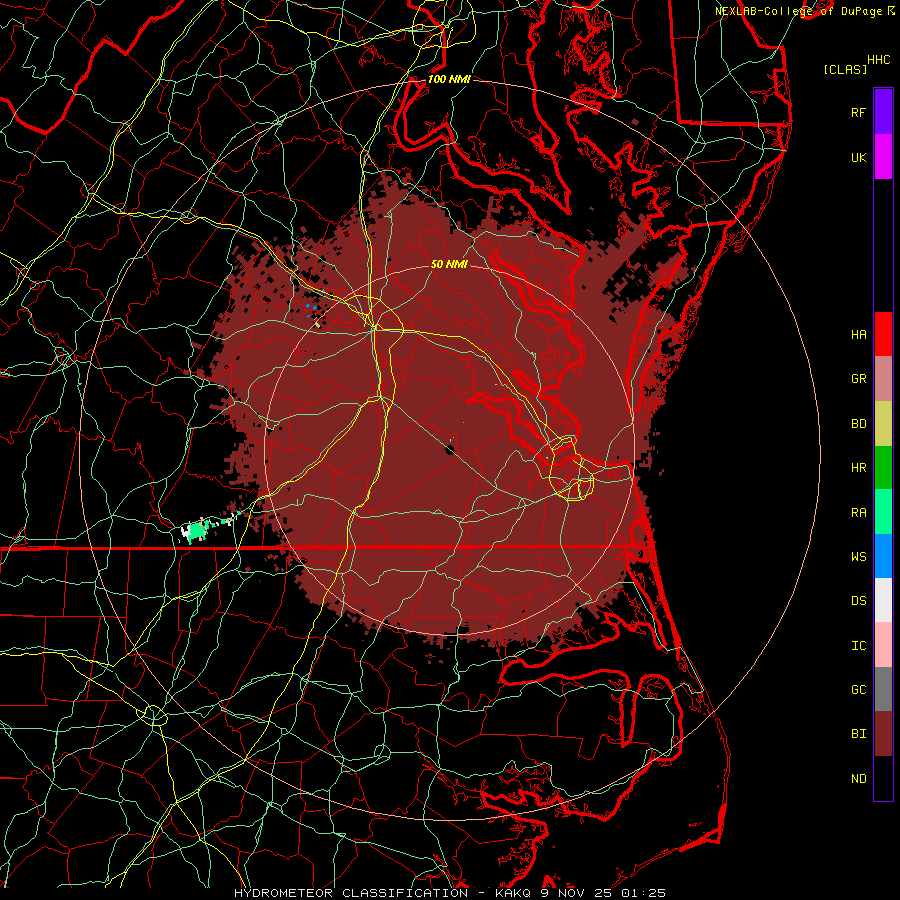
Task: Click the WS blue legend swatch
Action: (x=883, y=556)
